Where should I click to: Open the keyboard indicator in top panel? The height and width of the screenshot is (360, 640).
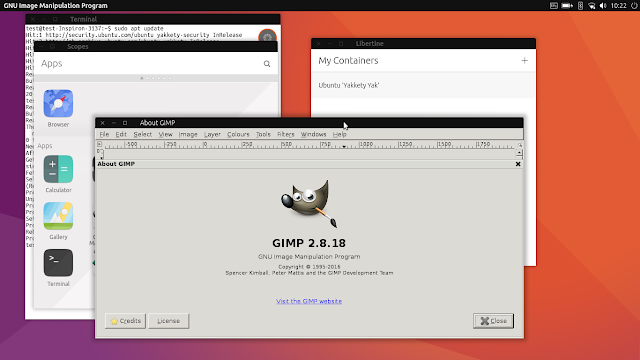point(553,5)
